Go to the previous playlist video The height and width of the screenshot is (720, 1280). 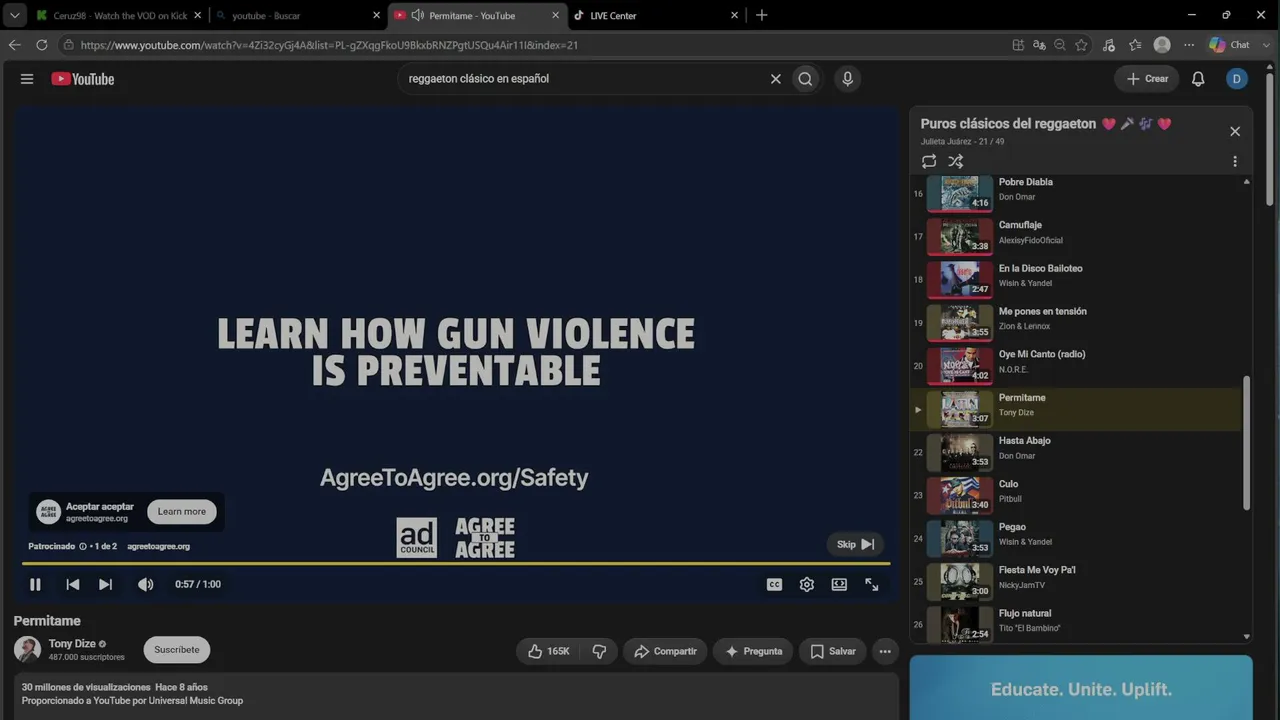click(x=72, y=585)
